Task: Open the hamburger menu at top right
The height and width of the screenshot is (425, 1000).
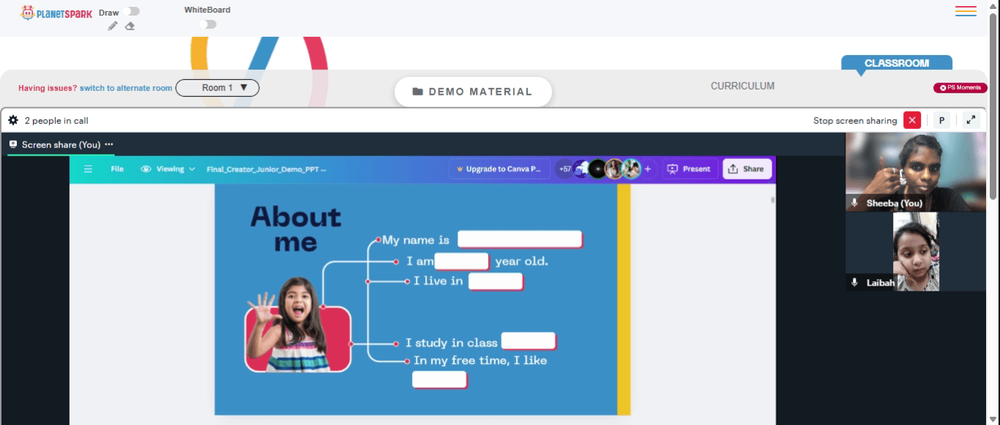Action: 966,11
